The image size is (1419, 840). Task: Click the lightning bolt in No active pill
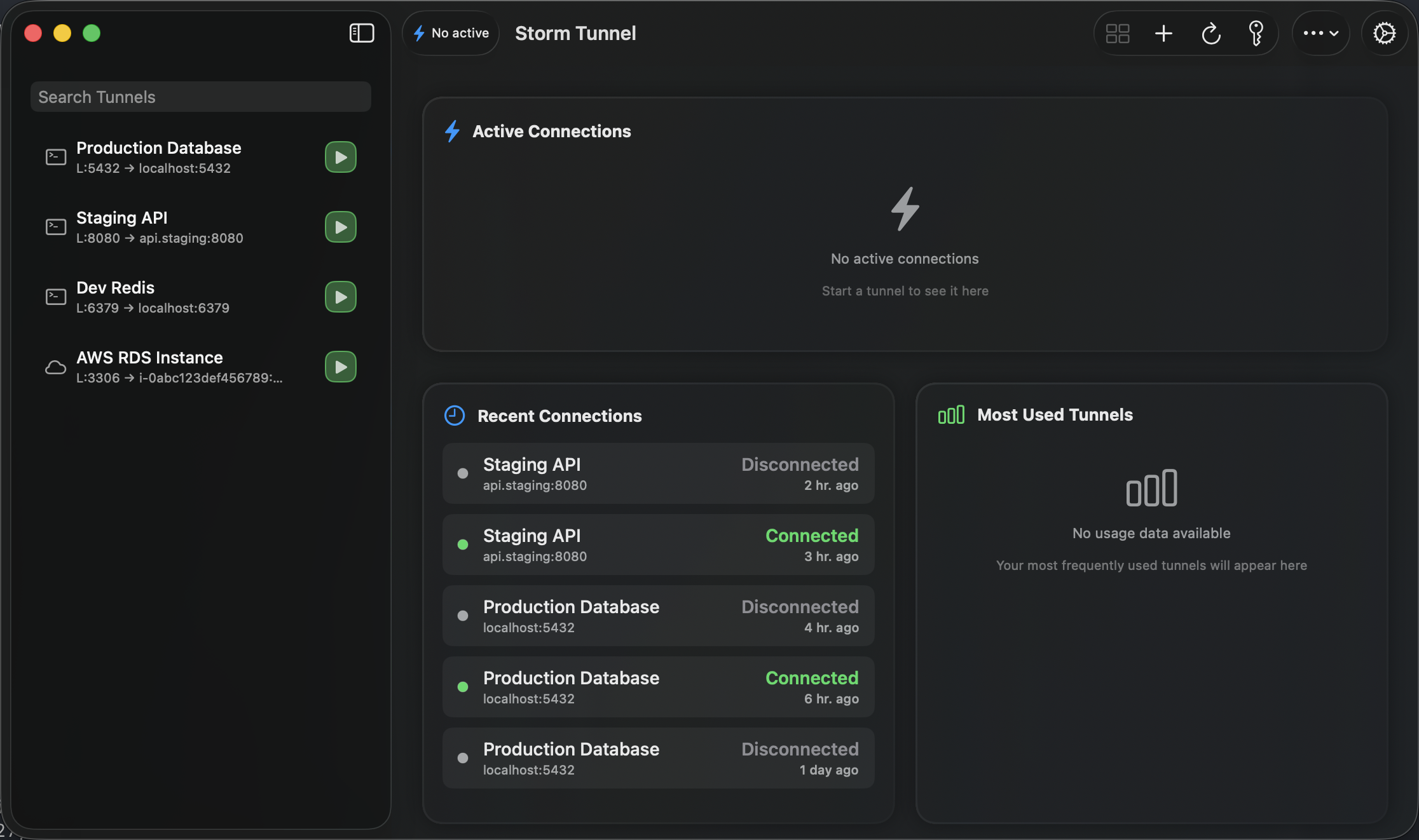tap(420, 32)
